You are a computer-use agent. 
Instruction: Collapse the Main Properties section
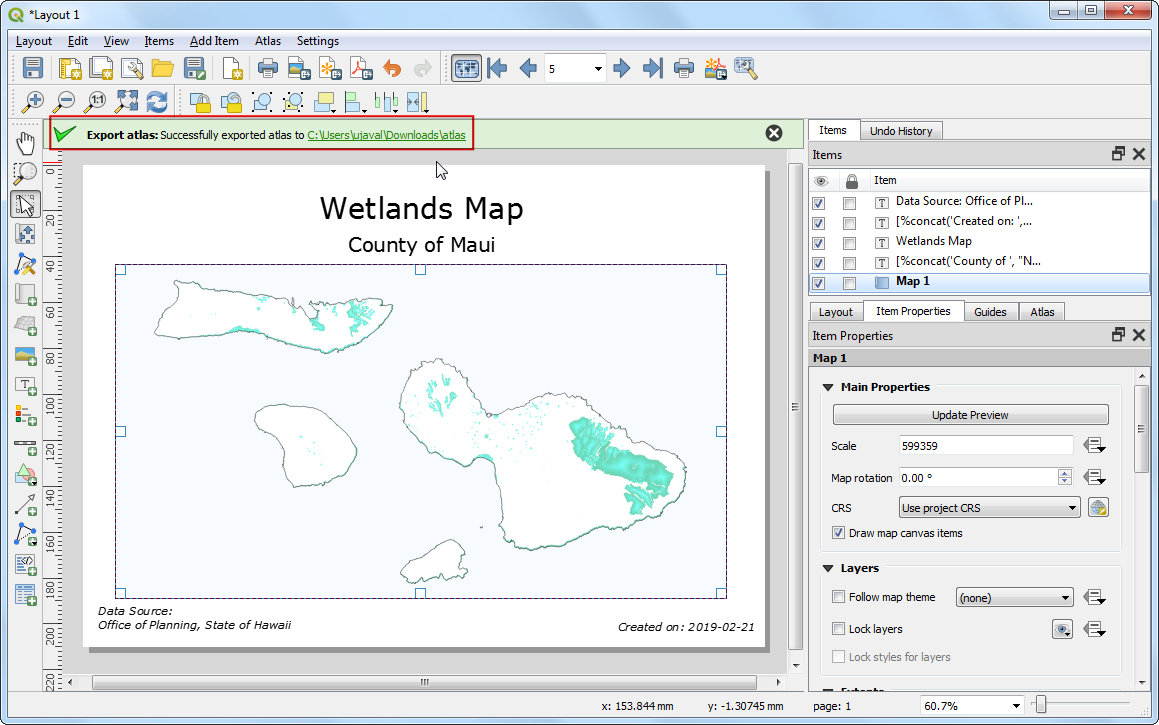(828, 387)
